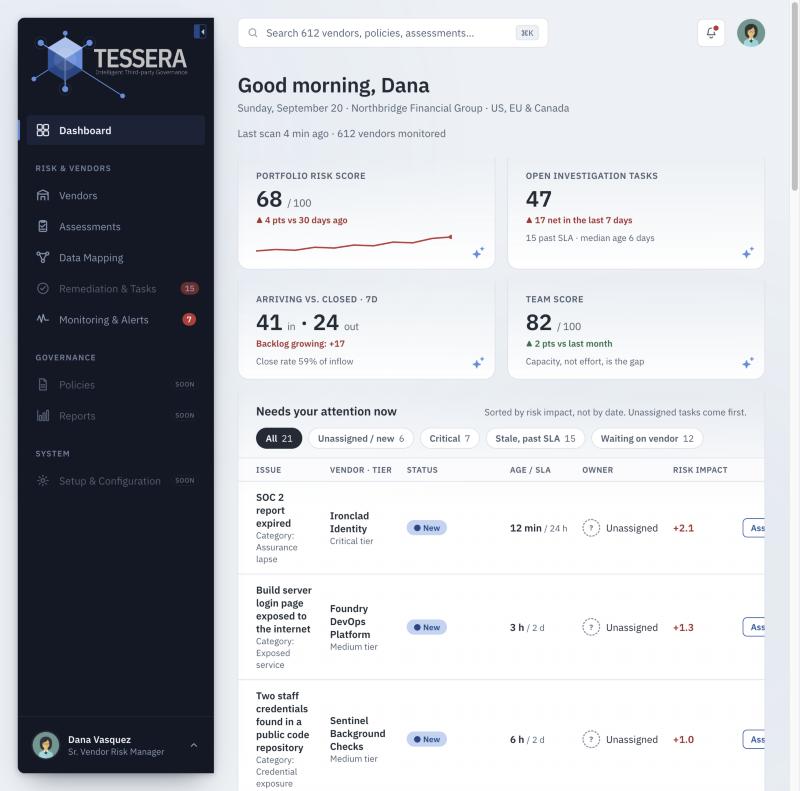Filter by Unassigned / new 6

pos(361,438)
